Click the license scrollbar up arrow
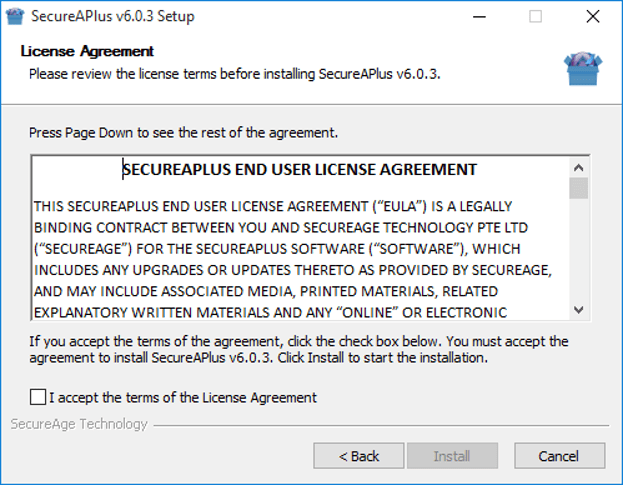 [x=578, y=167]
